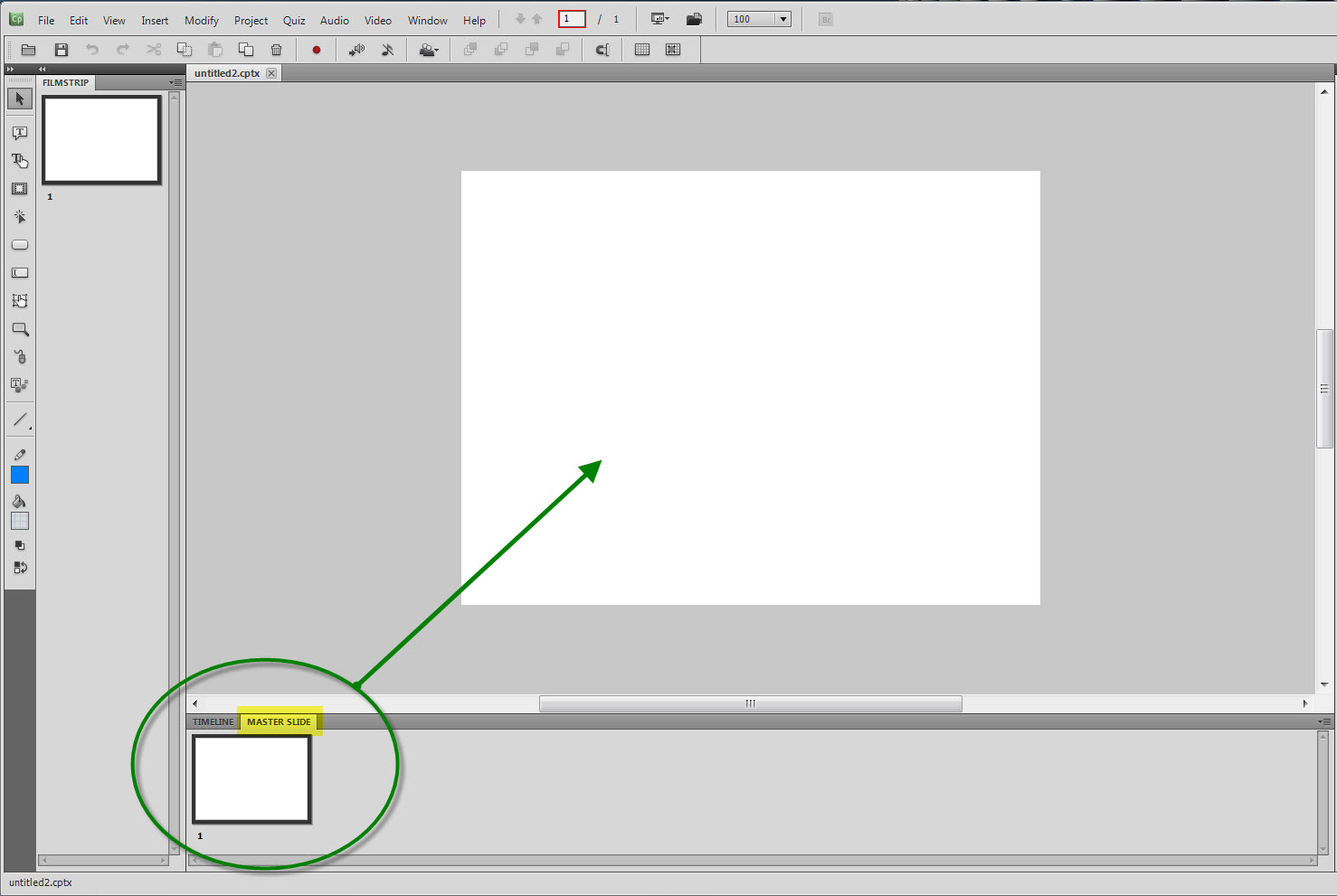Toggle slide audio with speaker icon

356,50
